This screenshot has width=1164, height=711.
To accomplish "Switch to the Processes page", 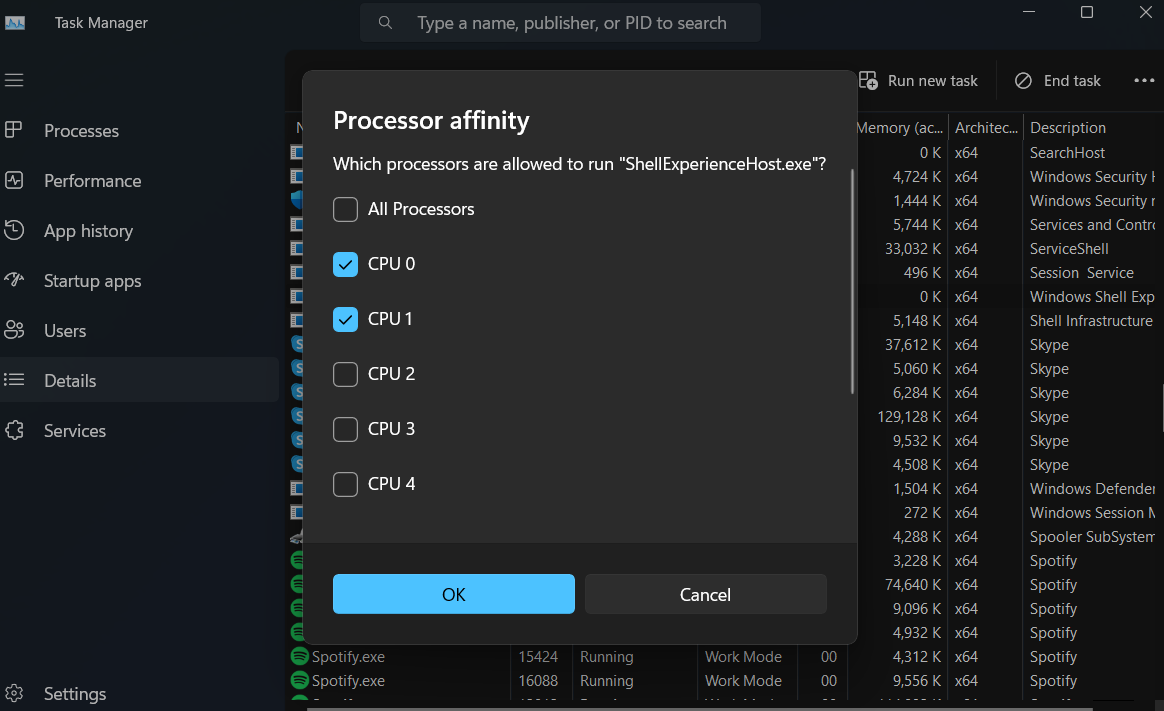I will (140, 131).
